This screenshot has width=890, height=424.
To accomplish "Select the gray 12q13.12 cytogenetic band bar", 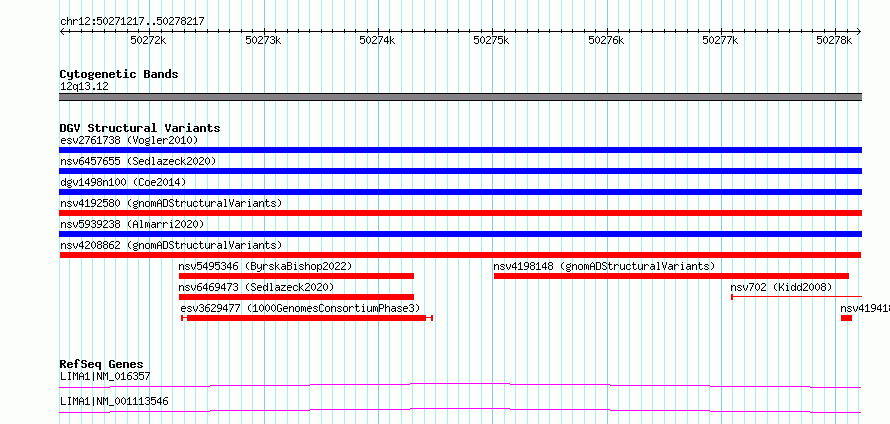I will click(460, 97).
